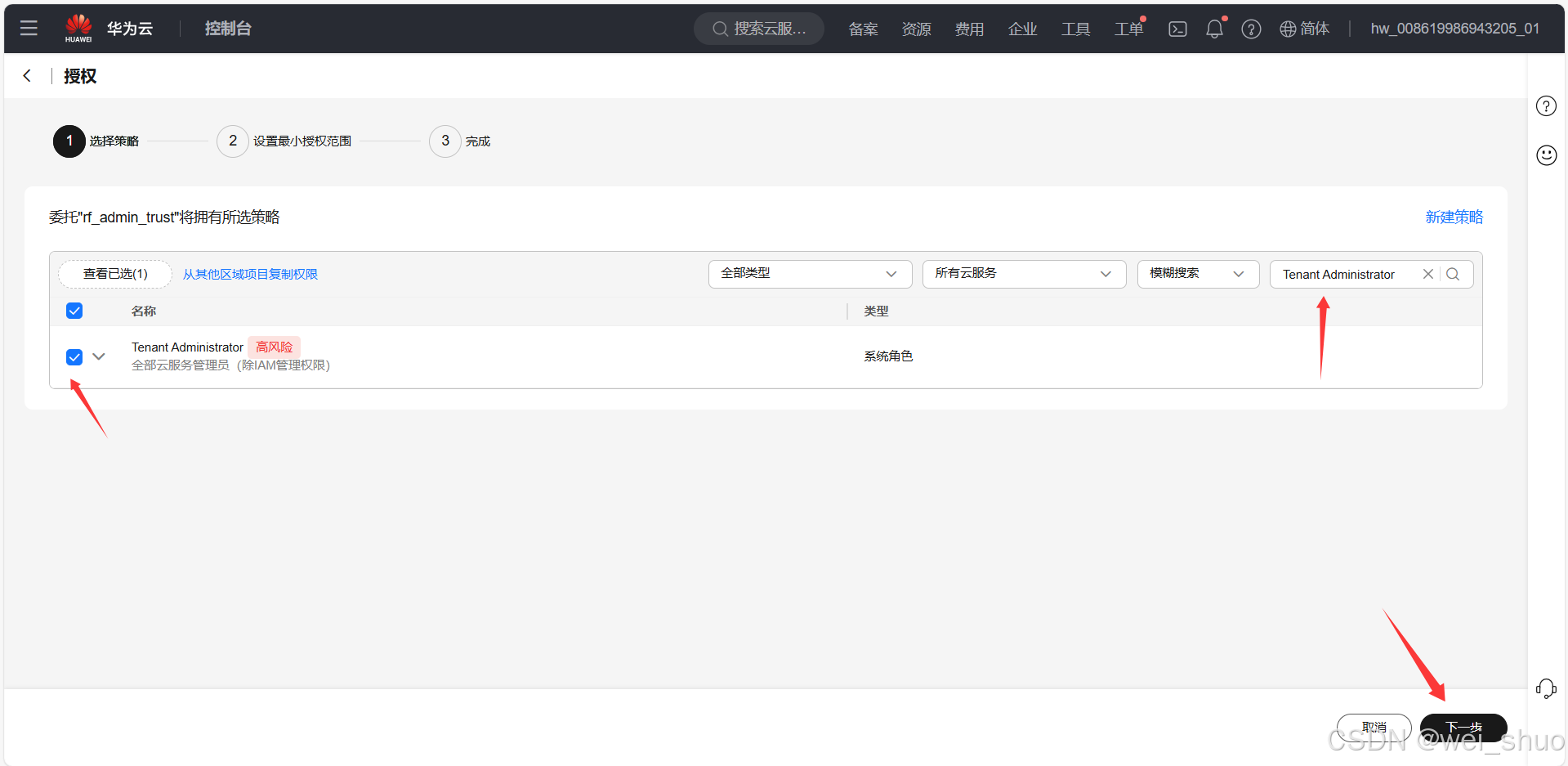Screen dimensions: 1568x766
Task: Open the 所有云服务 dropdown
Action: 1024,274
